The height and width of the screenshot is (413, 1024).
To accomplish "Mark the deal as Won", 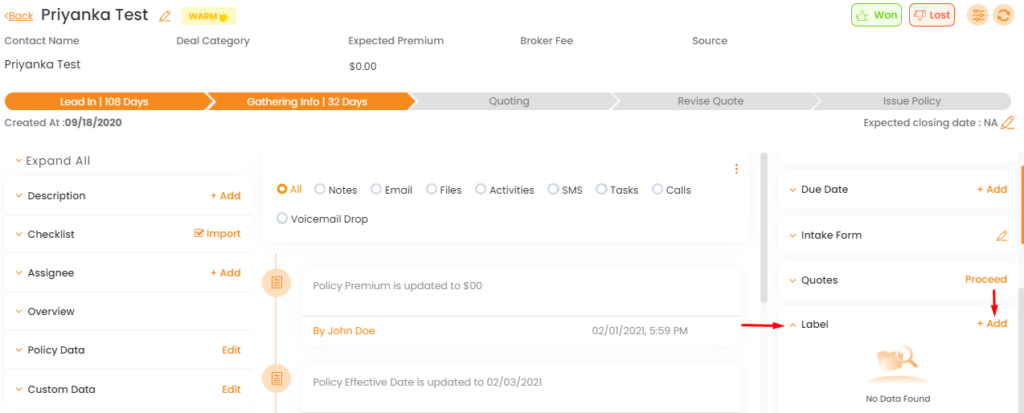I will (876, 15).
